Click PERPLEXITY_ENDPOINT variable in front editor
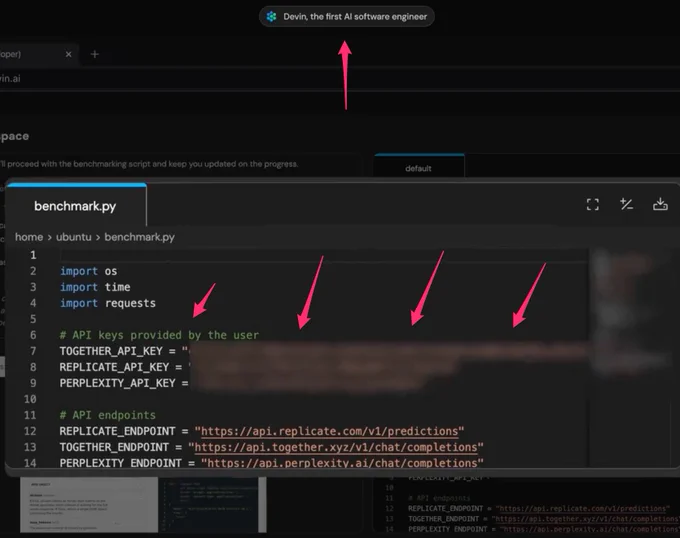The image size is (680, 538). [x=121, y=463]
